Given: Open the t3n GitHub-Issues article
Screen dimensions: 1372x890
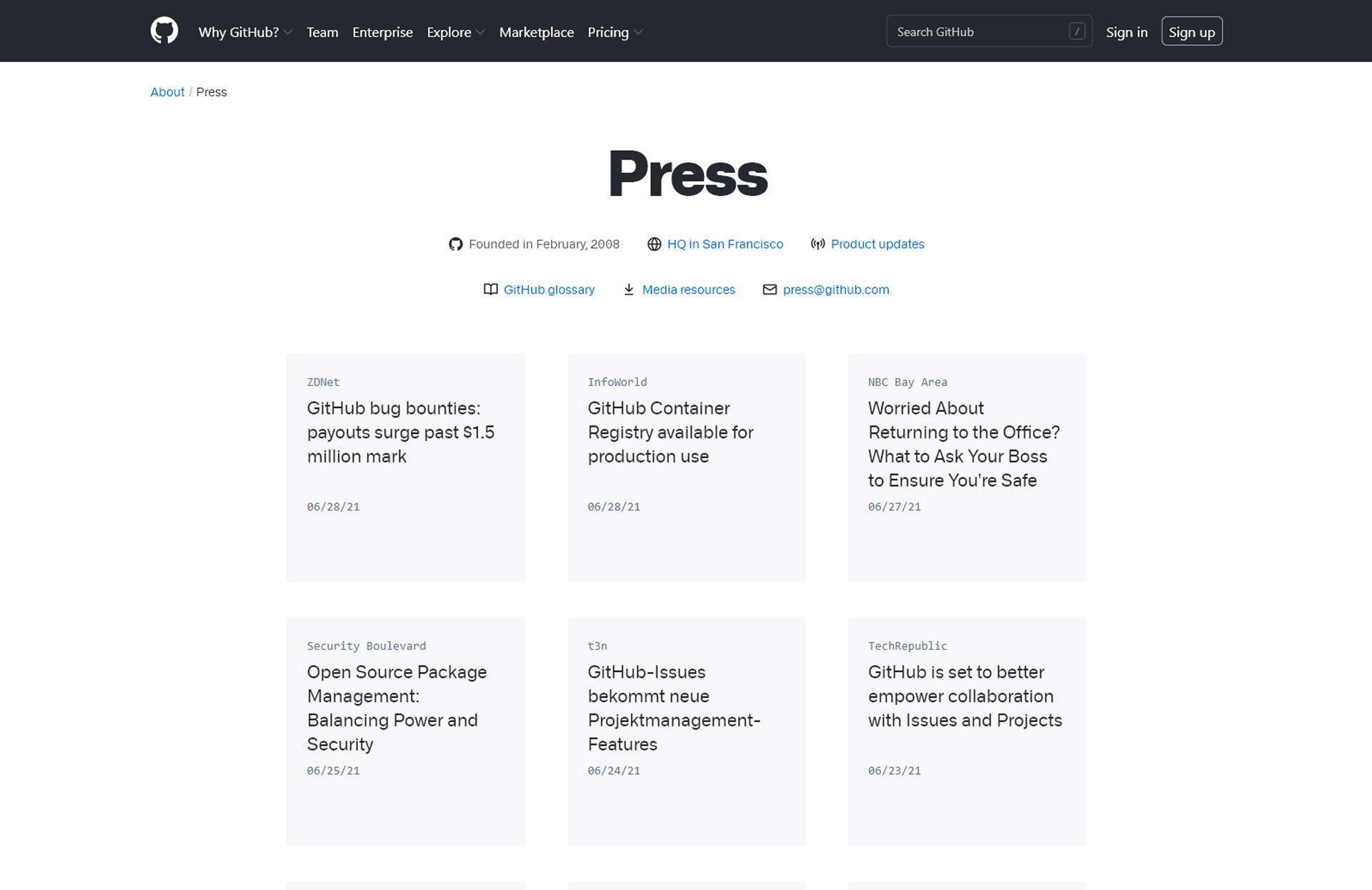Looking at the screenshot, I should (x=687, y=731).
